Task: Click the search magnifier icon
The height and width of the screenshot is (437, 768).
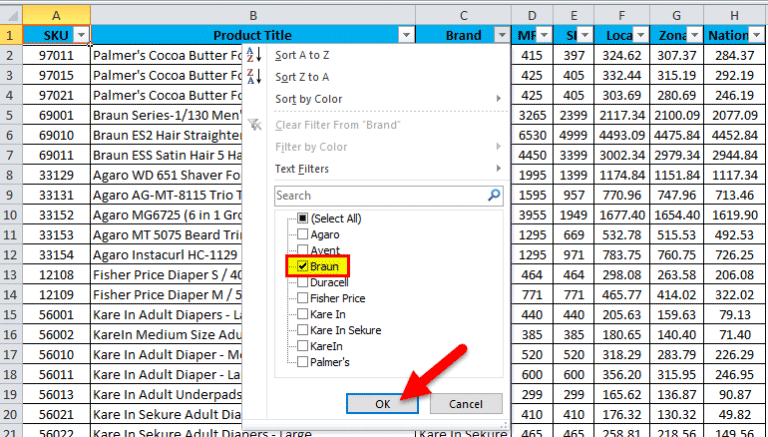Action: [x=494, y=195]
